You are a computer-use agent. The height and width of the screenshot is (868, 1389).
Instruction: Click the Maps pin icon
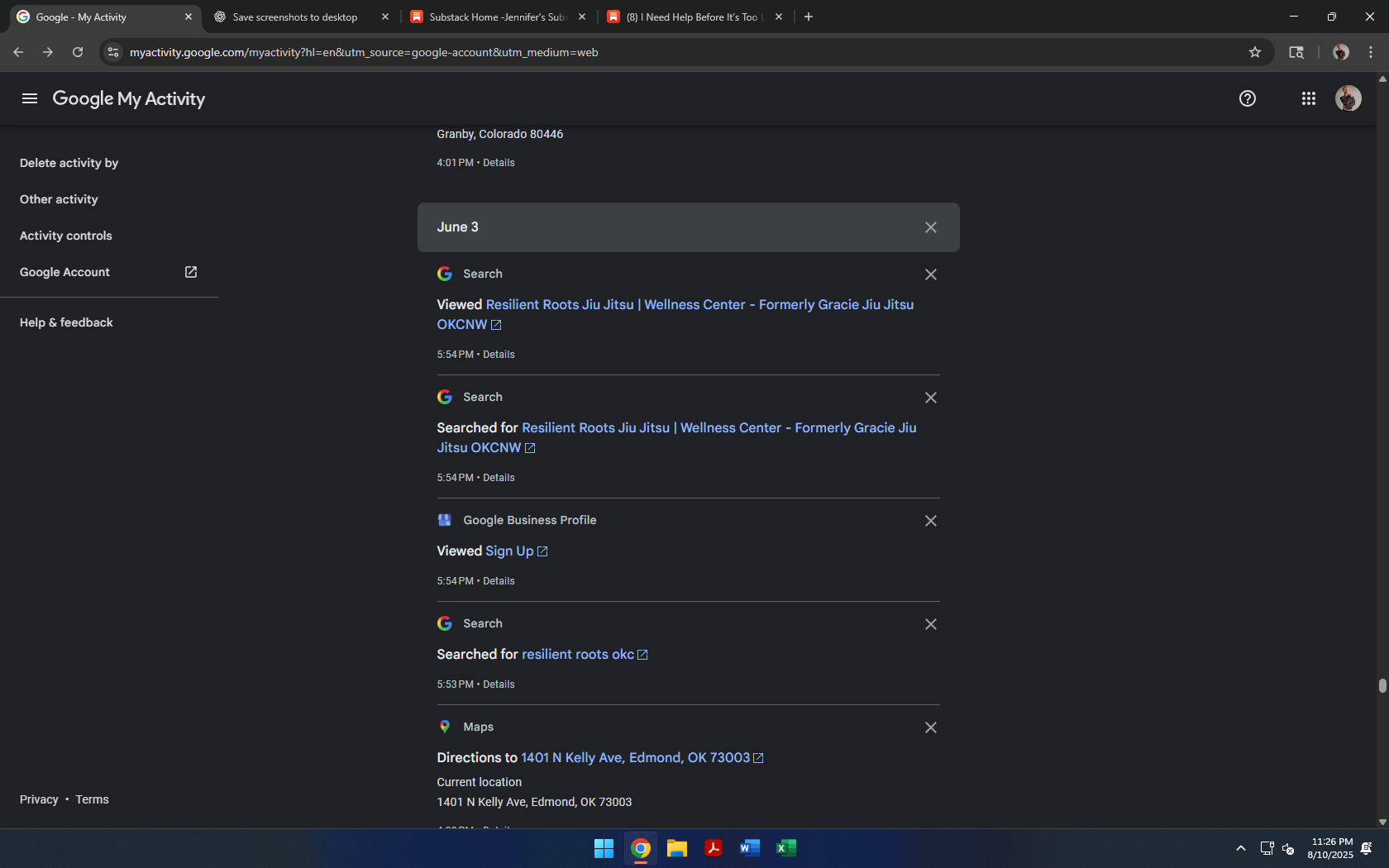click(445, 727)
